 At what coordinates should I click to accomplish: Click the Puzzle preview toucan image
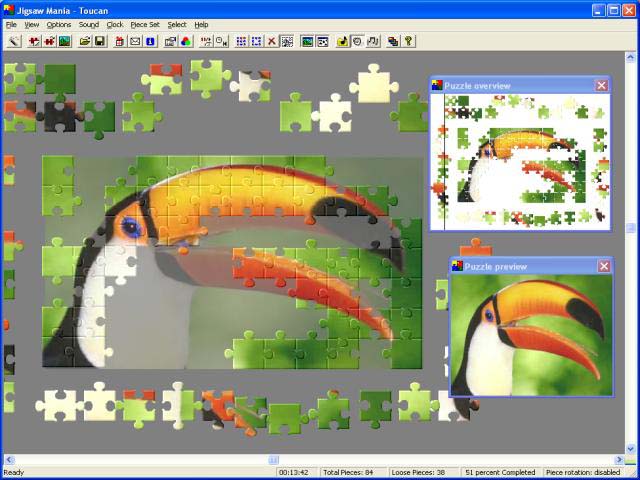tap(531, 335)
